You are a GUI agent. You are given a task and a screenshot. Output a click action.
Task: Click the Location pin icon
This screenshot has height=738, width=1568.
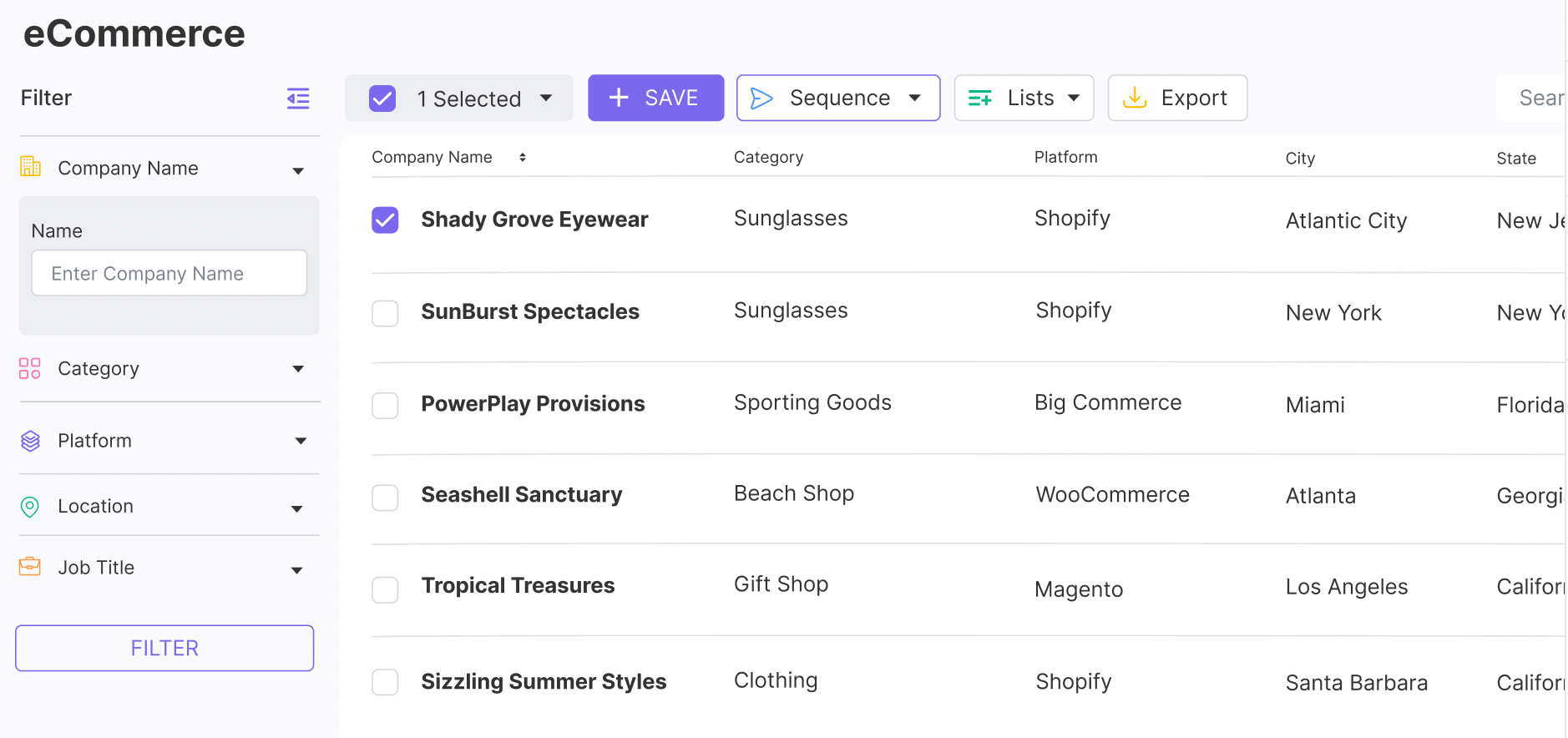pyautogui.click(x=30, y=507)
